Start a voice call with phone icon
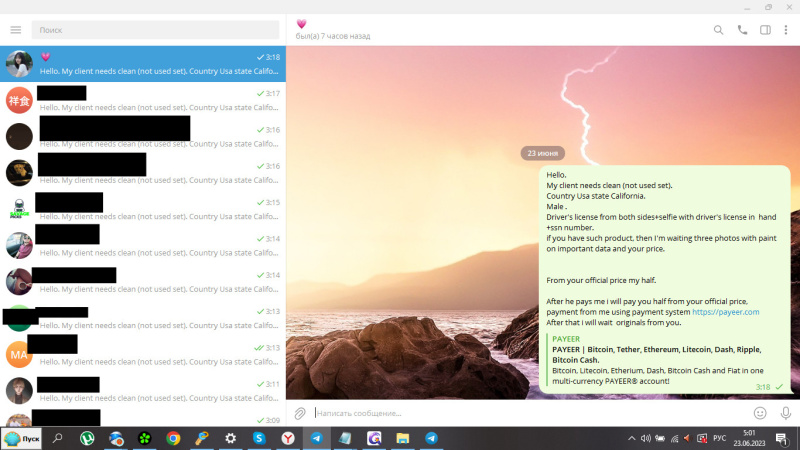800x450 pixels. (742, 30)
